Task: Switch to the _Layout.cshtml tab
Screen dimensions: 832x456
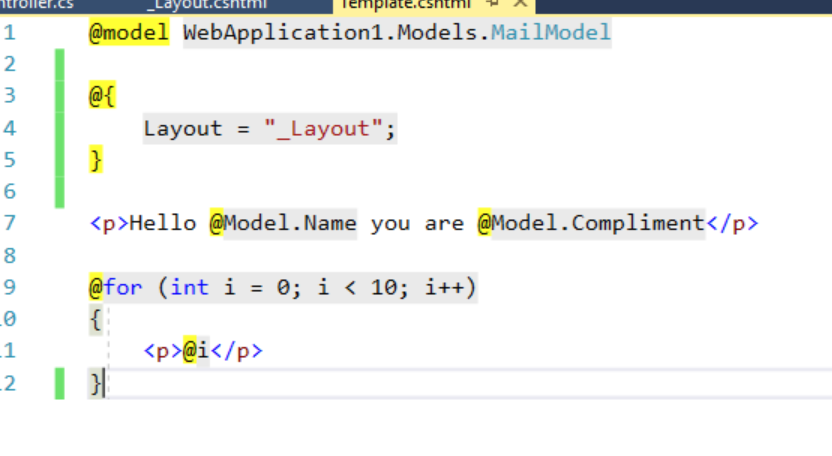Action: (x=207, y=5)
